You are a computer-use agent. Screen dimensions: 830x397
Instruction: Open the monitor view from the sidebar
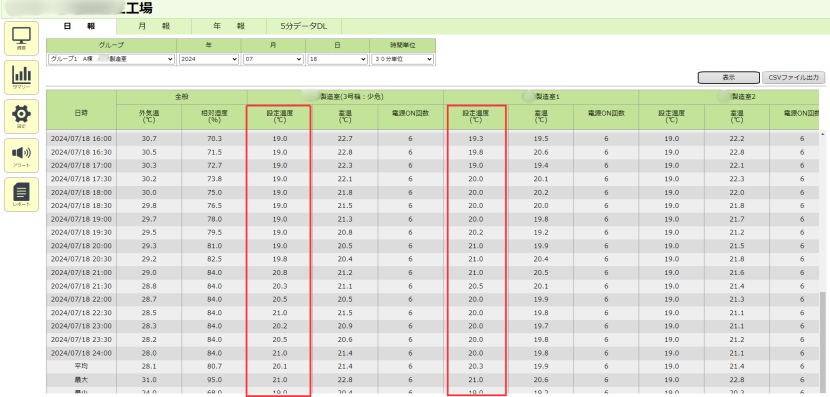tap(21, 38)
